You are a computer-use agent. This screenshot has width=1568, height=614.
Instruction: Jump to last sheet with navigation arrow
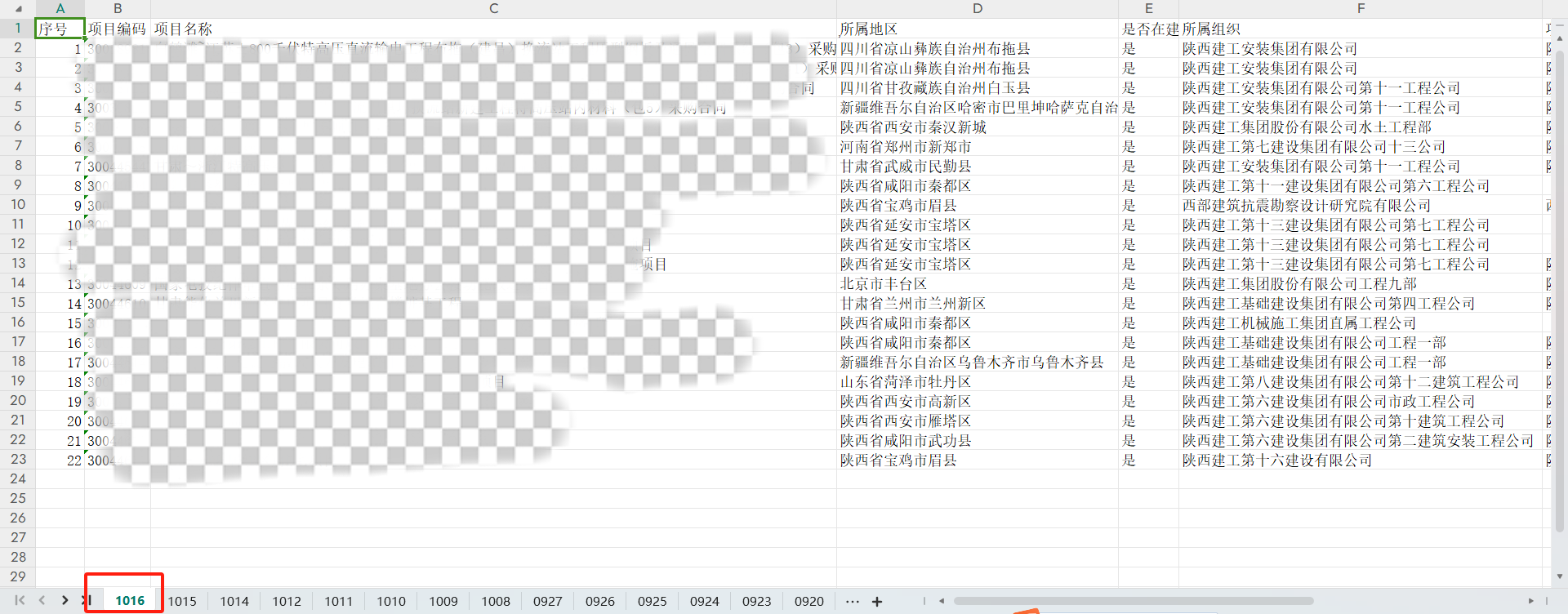point(86,601)
